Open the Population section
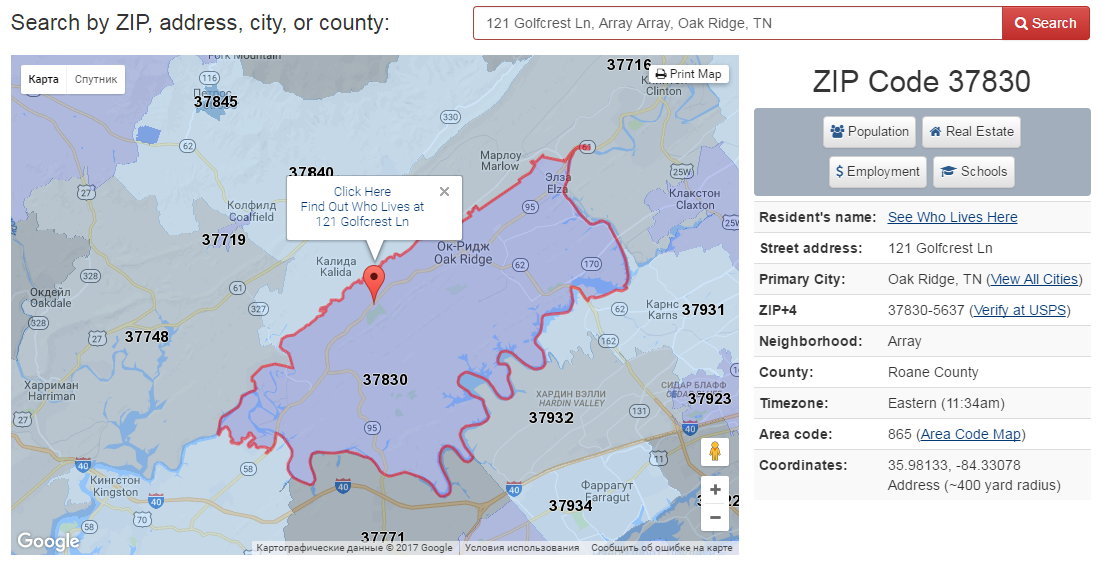The width and height of the screenshot is (1102, 568). point(869,132)
